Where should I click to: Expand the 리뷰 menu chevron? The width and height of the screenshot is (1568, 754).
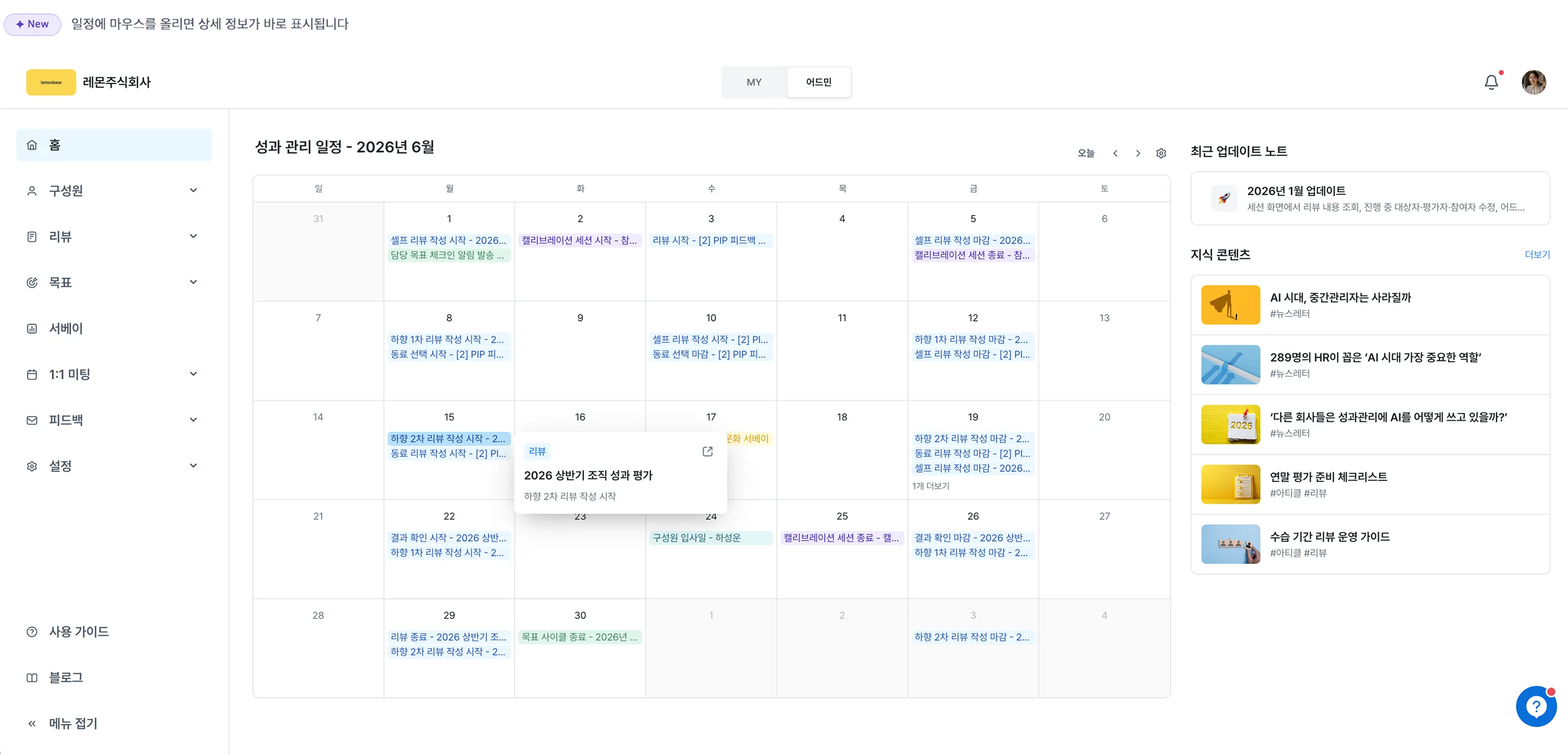[x=193, y=236]
